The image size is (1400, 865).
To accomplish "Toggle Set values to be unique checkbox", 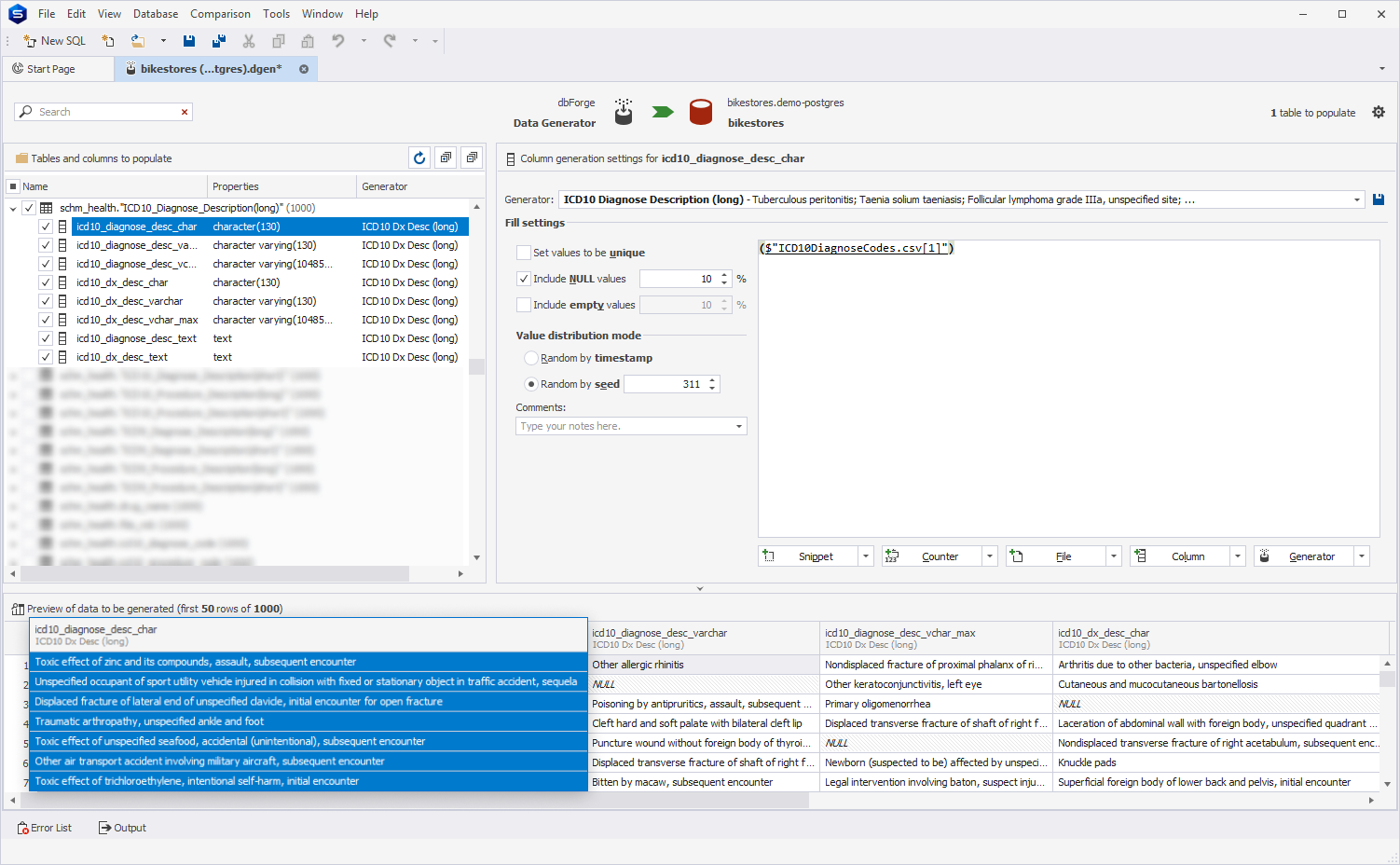I will (524, 253).
